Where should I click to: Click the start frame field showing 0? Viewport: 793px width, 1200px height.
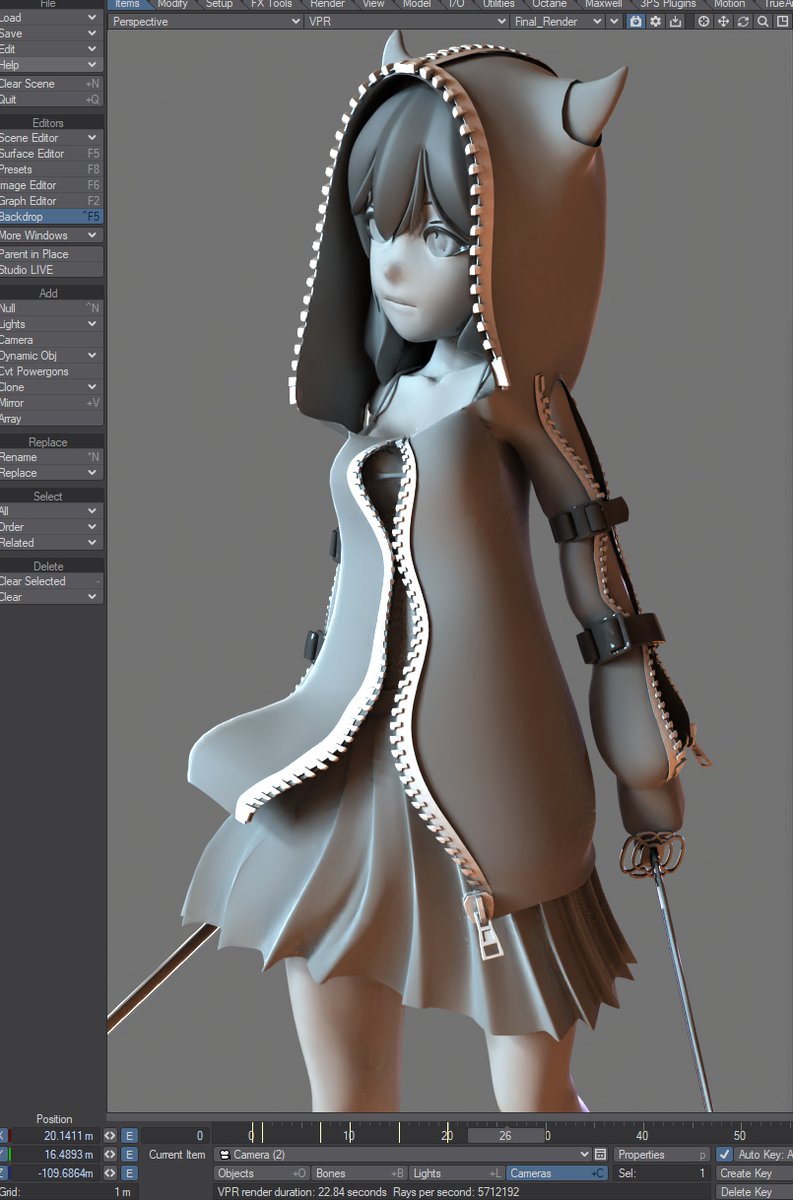tap(175, 1136)
